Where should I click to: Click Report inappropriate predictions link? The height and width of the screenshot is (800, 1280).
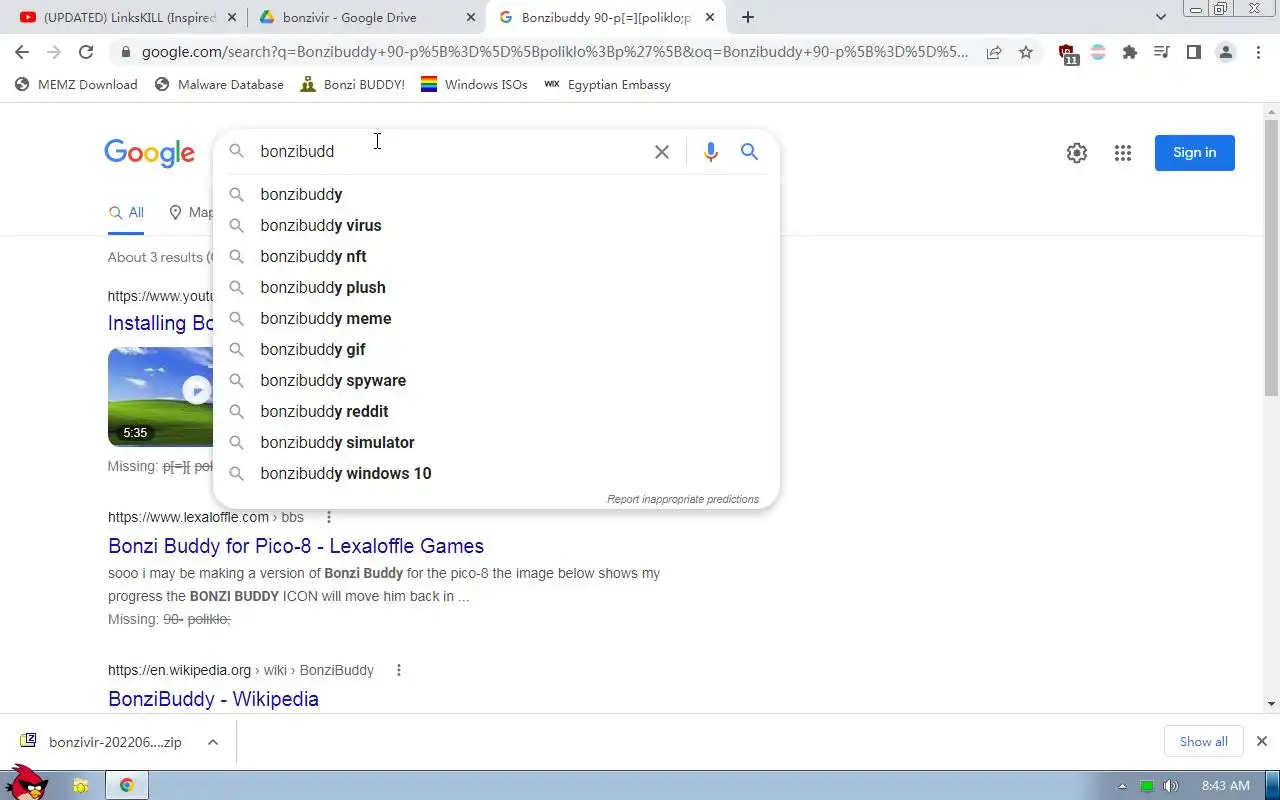pos(683,499)
